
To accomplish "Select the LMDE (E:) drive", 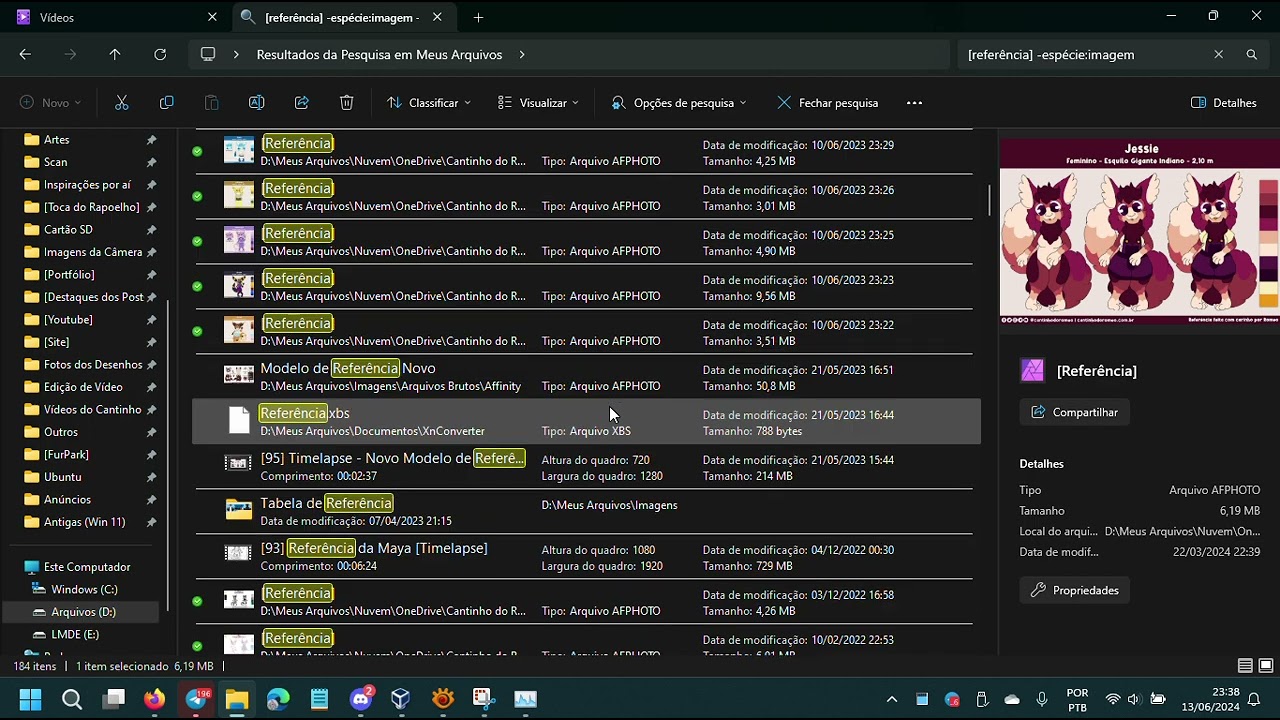I will tap(75, 635).
